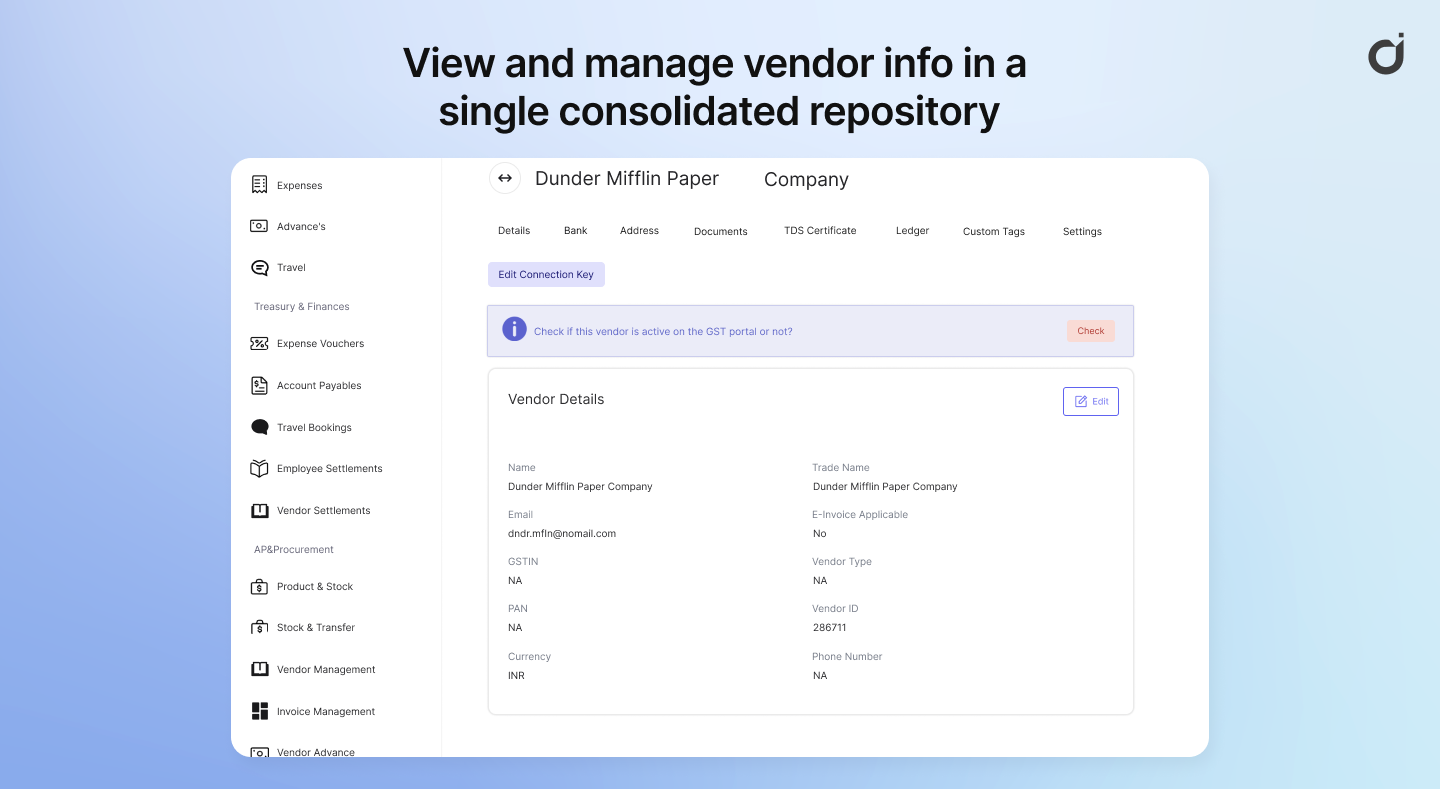Viewport: 1440px width, 789px height.
Task: Click the Check button for GST status
Action: pos(1091,331)
